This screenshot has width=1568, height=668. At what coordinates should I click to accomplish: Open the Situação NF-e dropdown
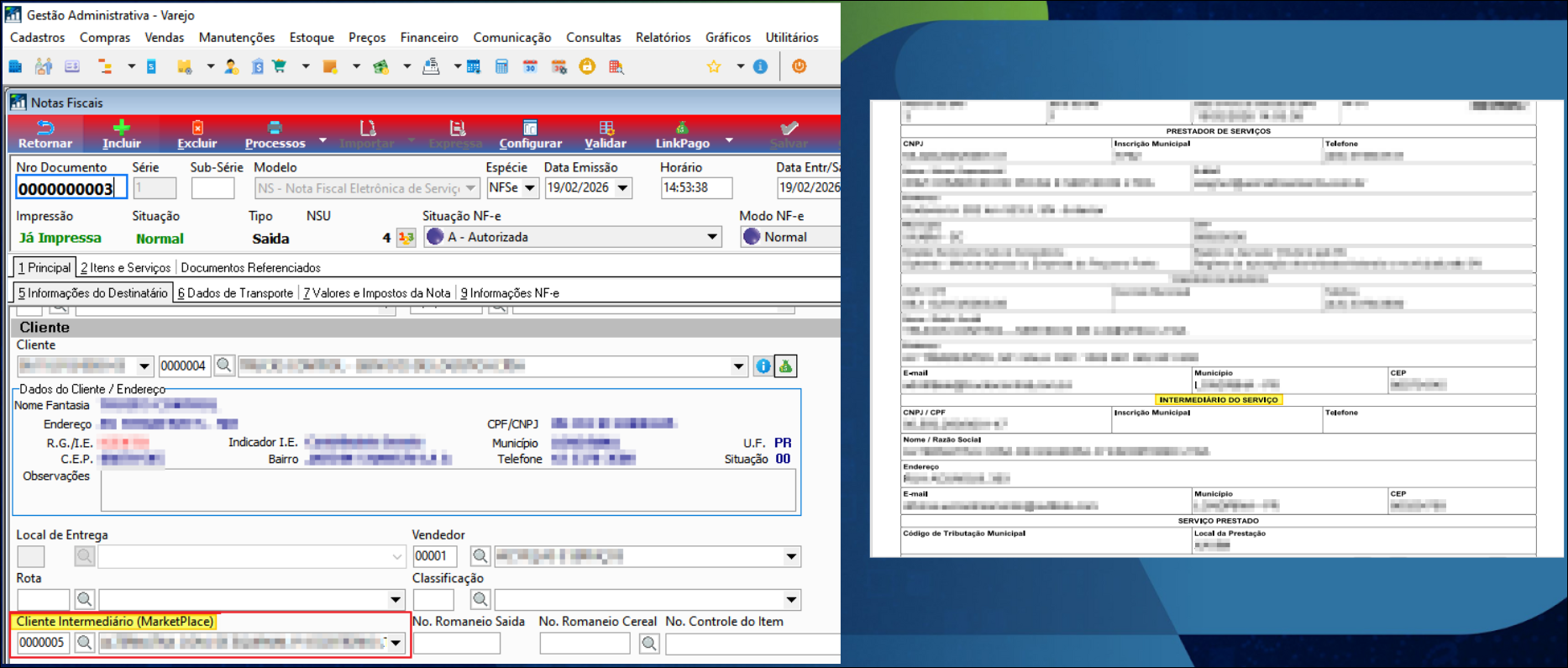tap(712, 237)
